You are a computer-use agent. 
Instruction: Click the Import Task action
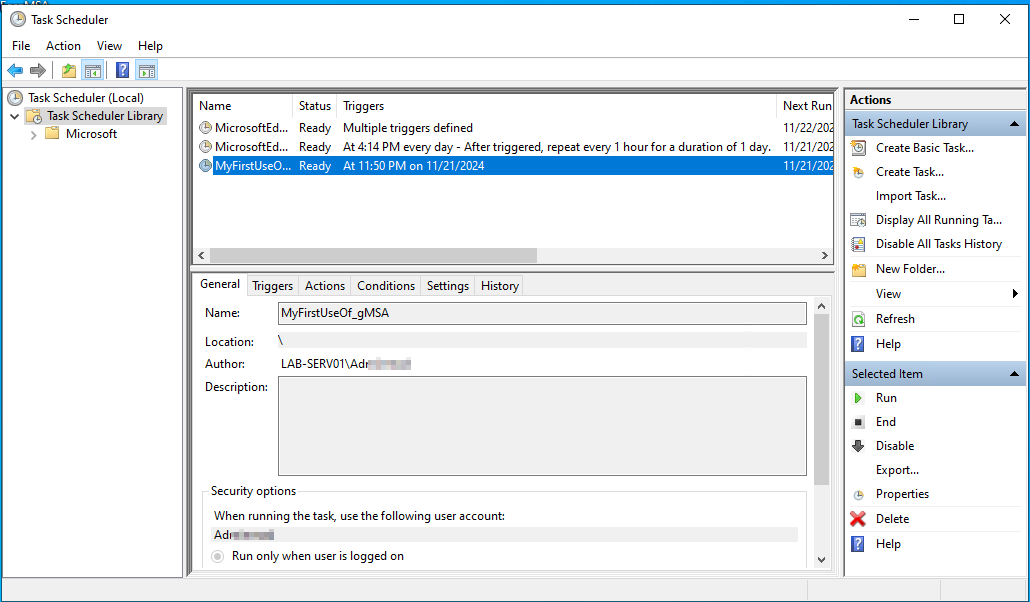910,196
